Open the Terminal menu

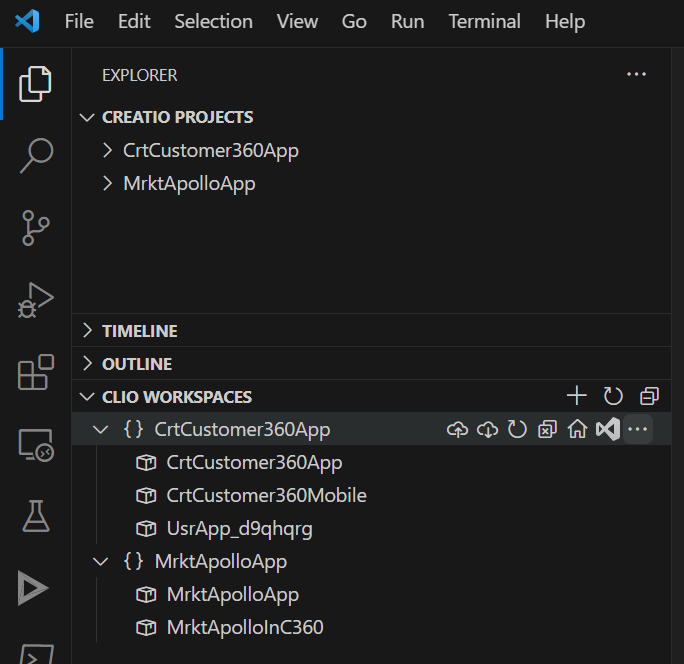coord(484,21)
